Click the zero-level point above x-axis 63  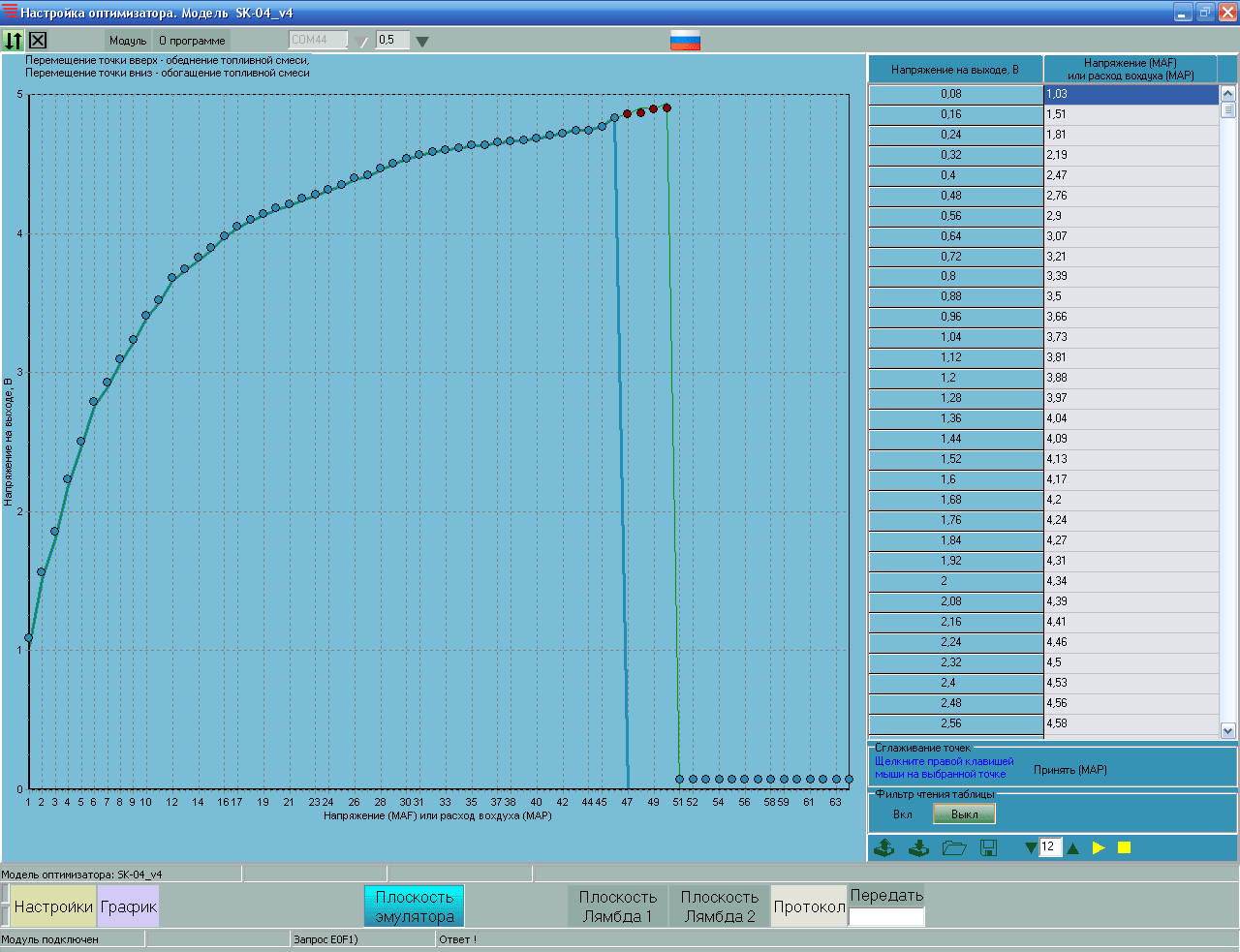point(836,779)
